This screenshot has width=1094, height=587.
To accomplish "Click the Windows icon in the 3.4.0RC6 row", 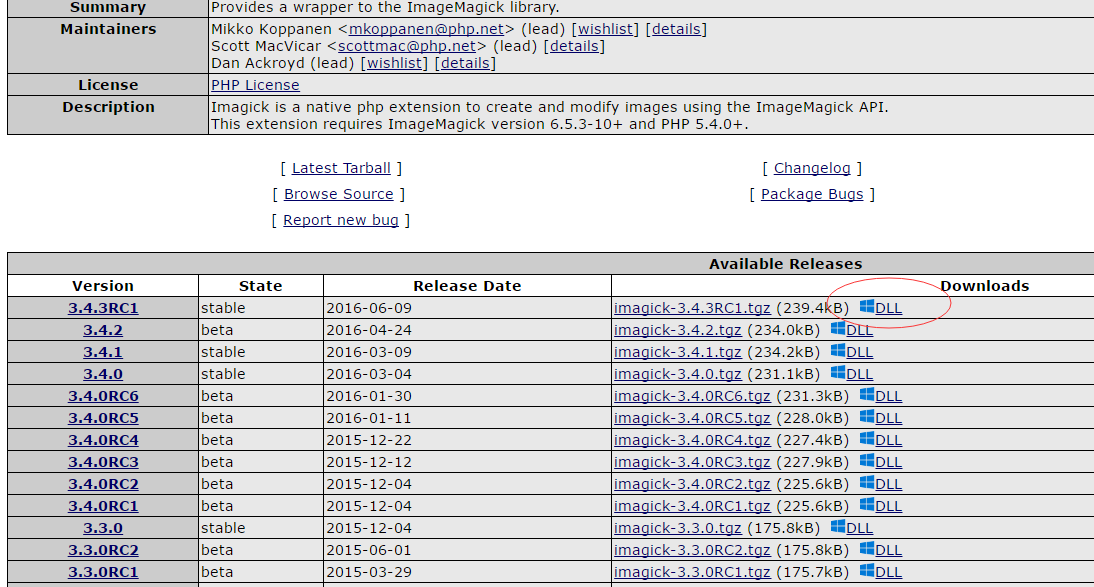I will coord(867,394).
